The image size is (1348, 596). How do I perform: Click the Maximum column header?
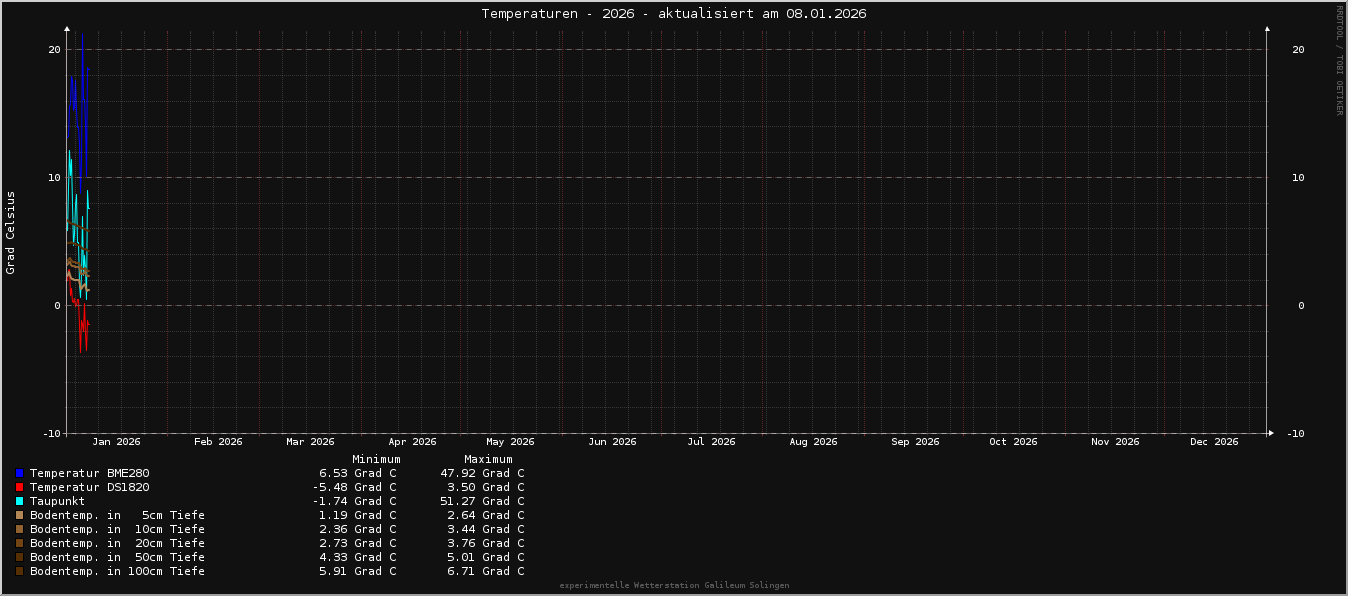click(x=488, y=459)
